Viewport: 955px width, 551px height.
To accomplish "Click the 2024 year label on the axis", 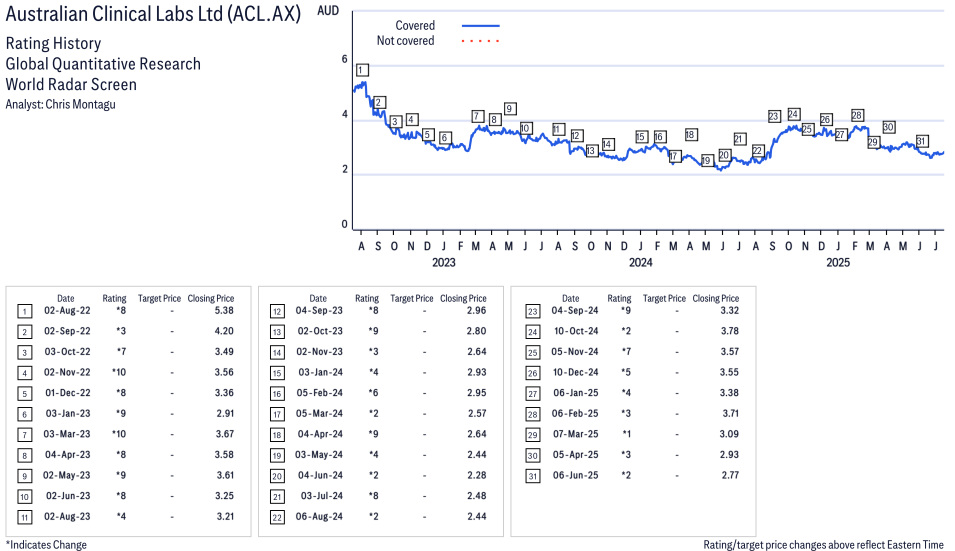I will click(640, 262).
